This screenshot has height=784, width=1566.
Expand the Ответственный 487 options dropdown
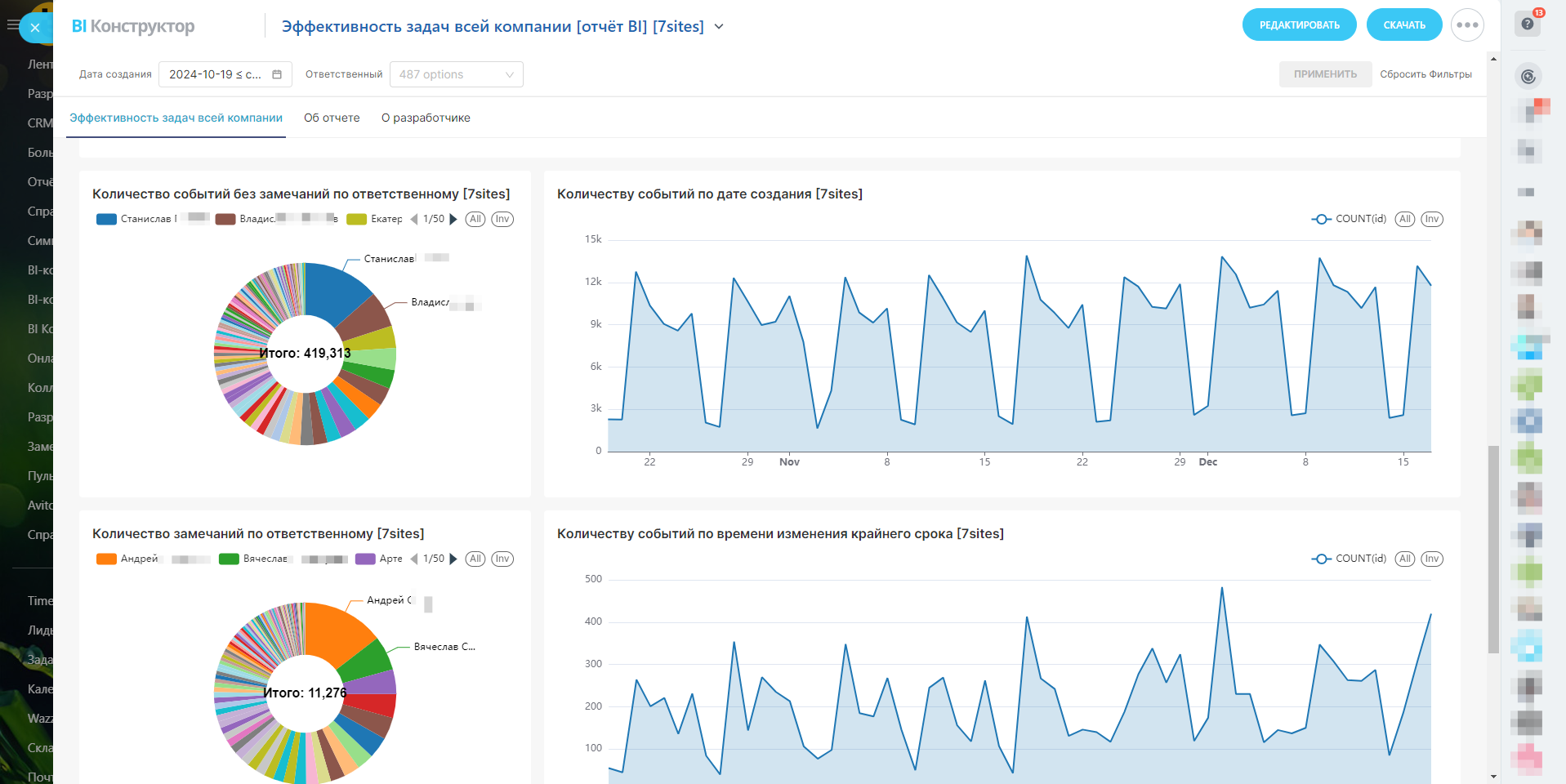click(456, 74)
